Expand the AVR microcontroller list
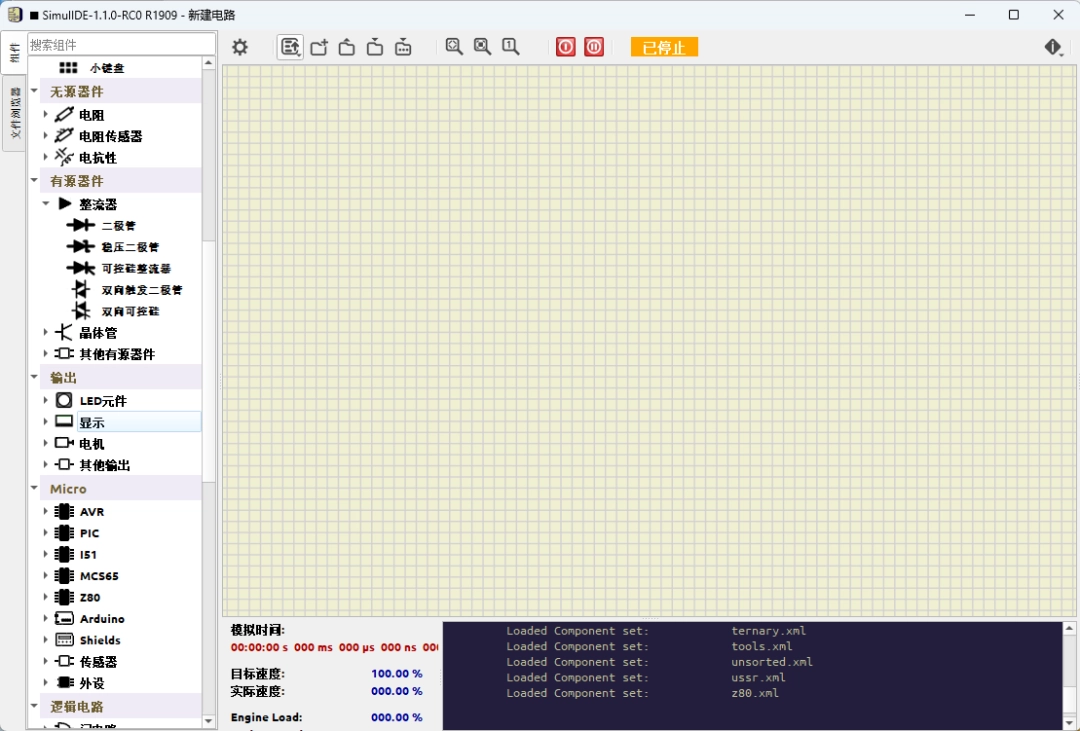 (45, 511)
